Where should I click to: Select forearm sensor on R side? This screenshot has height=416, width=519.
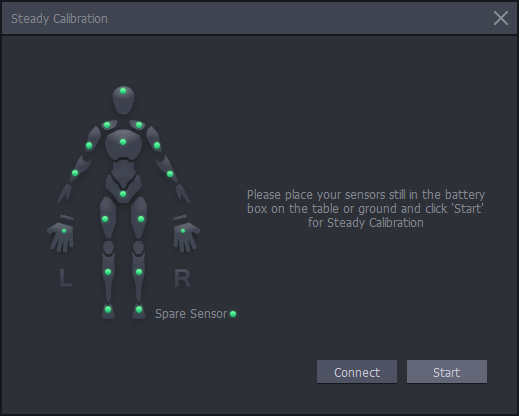click(x=170, y=174)
